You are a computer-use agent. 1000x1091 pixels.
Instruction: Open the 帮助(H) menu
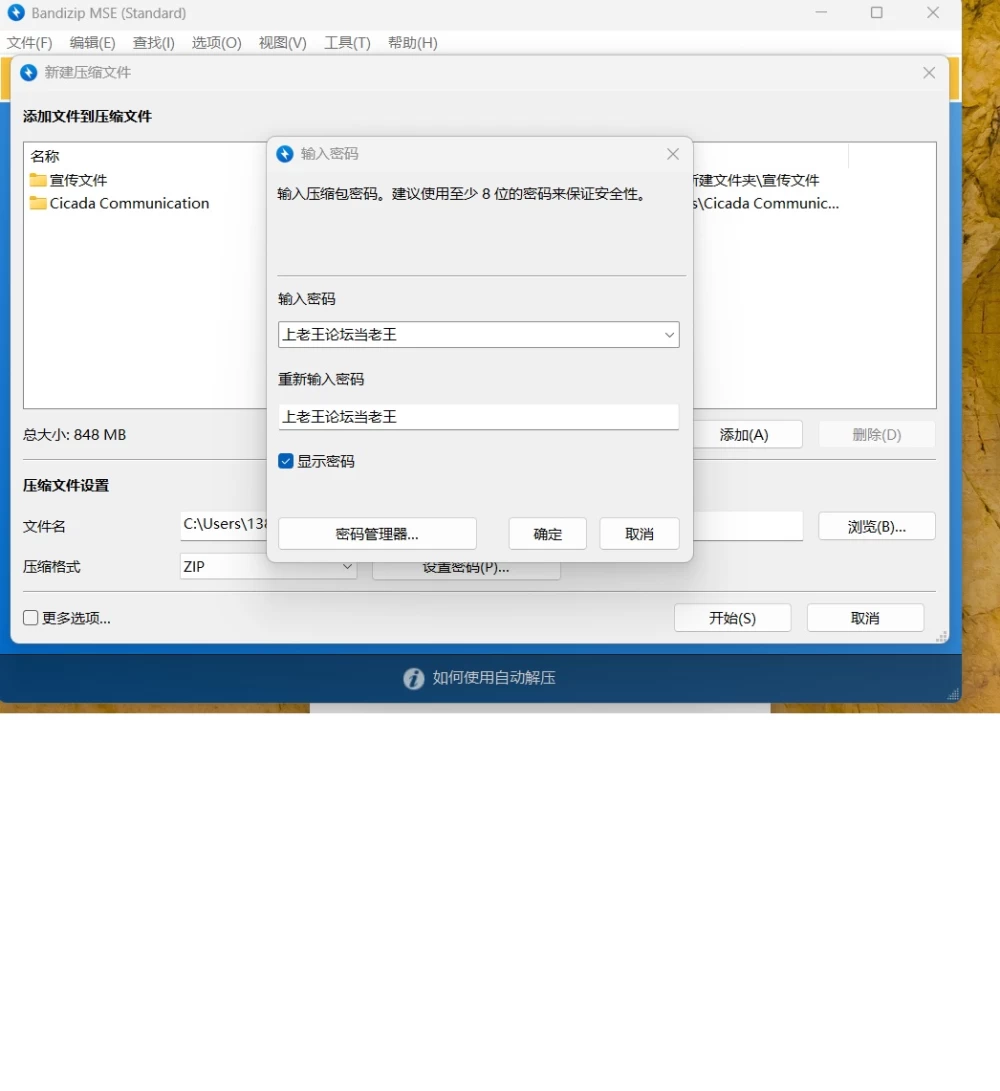click(x=413, y=43)
